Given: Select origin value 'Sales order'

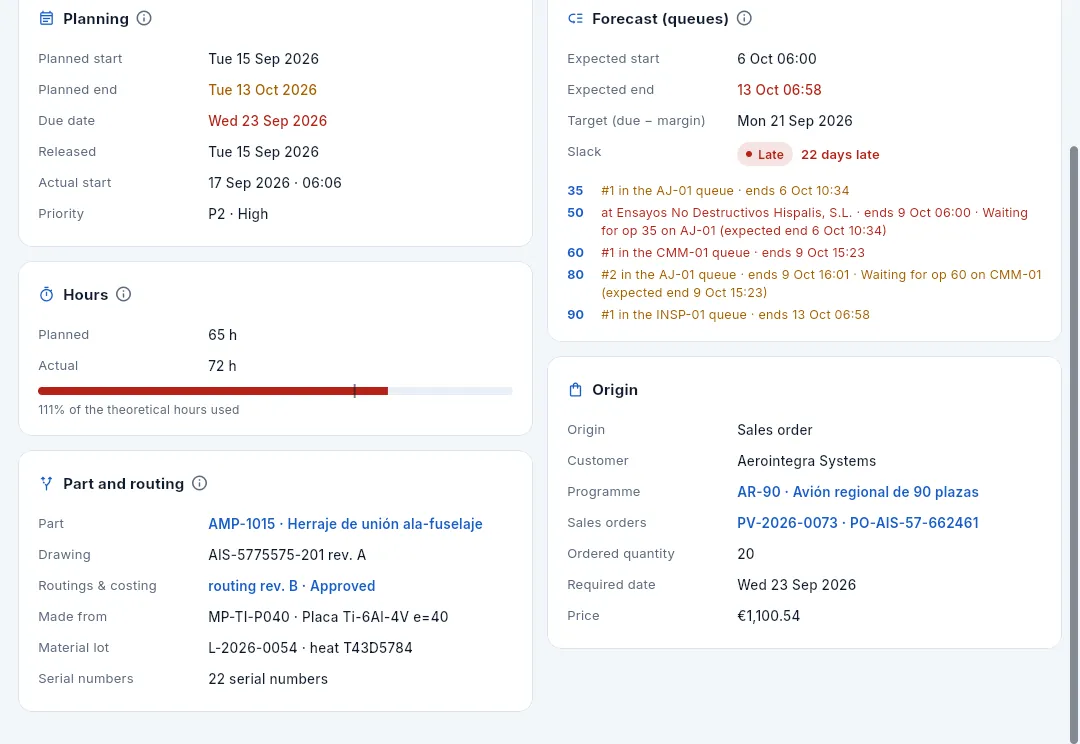Looking at the screenshot, I should click(774, 430).
